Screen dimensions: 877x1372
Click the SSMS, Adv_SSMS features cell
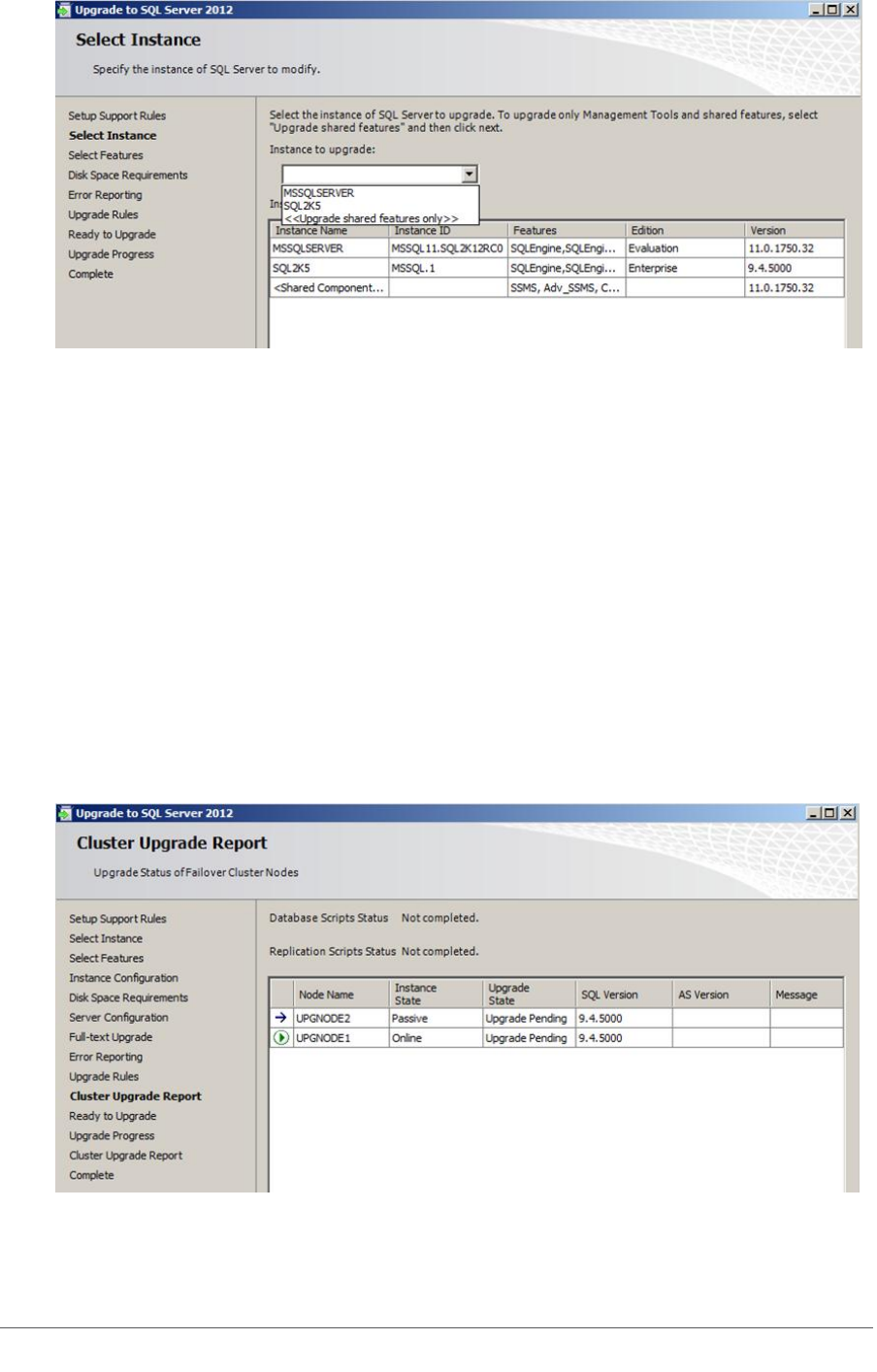[567, 288]
